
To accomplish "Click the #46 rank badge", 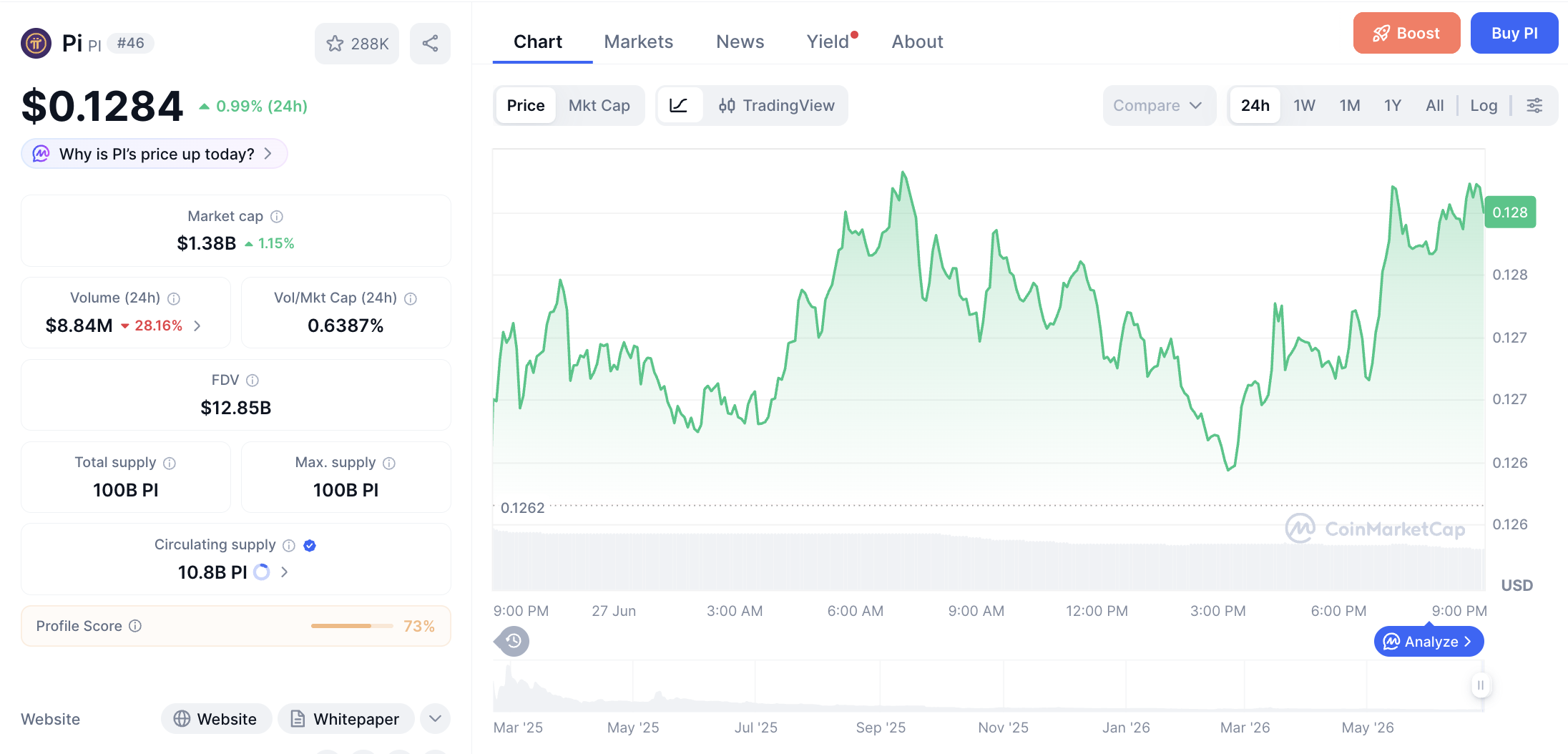I will [131, 43].
